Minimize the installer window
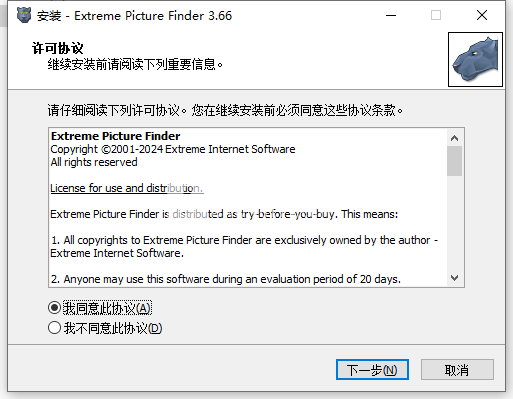The width and height of the screenshot is (513, 399). pos(391,15)
